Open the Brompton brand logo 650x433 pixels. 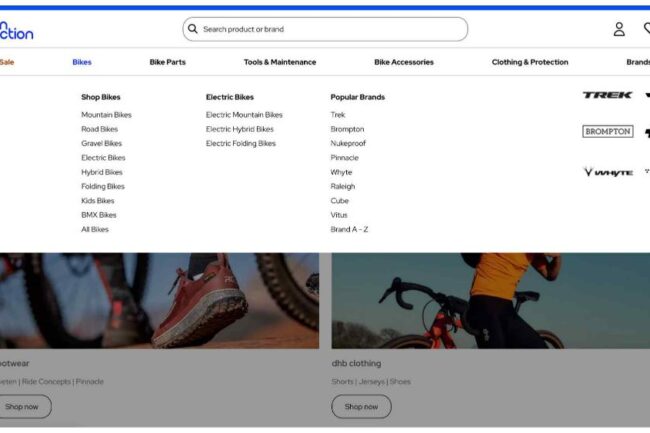[607, 131]
